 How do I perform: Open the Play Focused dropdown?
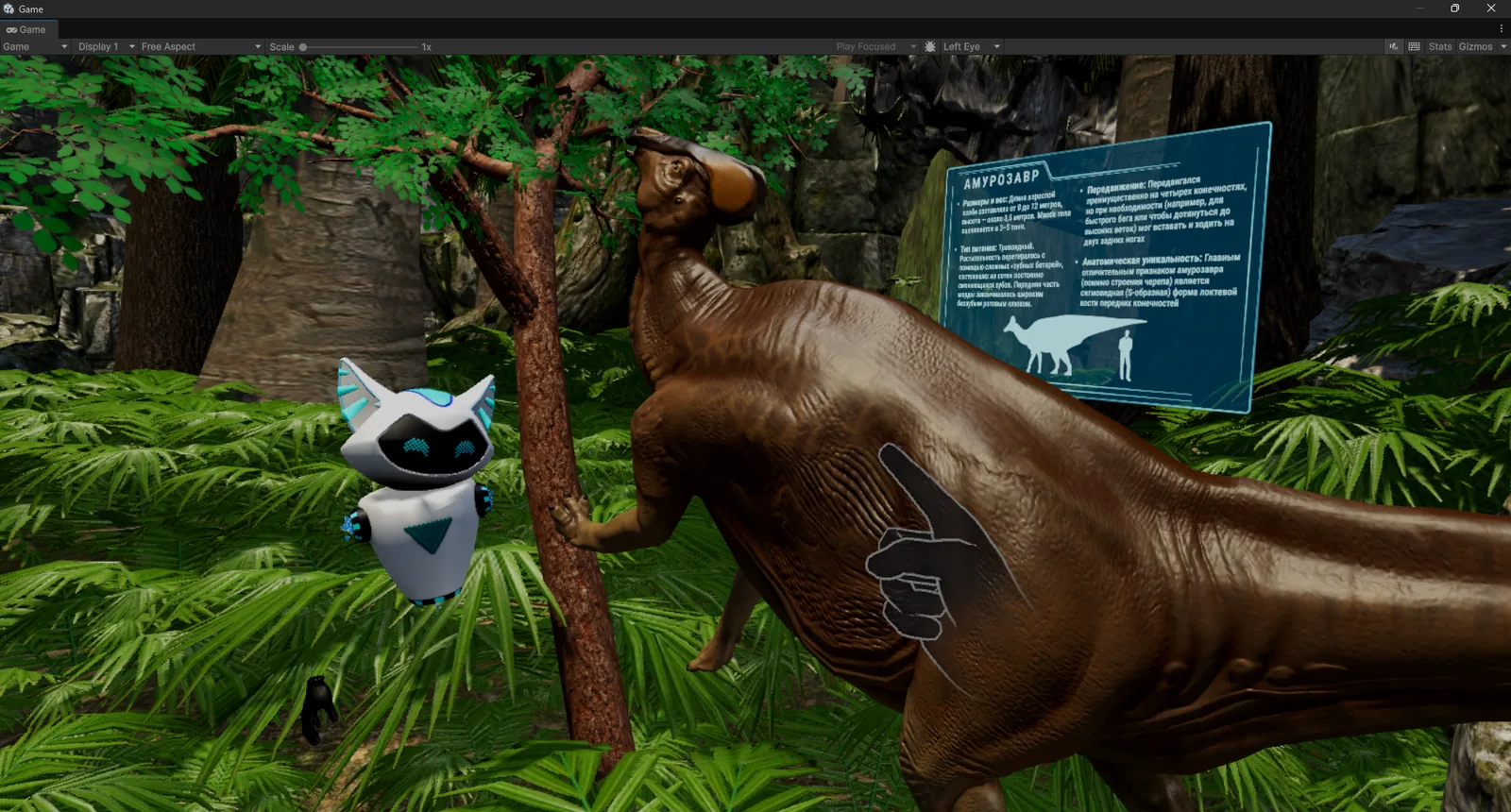pyautogui.click(x=875, y=46)
